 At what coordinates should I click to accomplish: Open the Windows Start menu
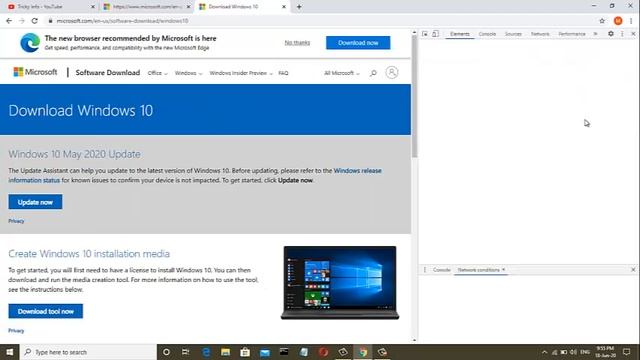9,352
